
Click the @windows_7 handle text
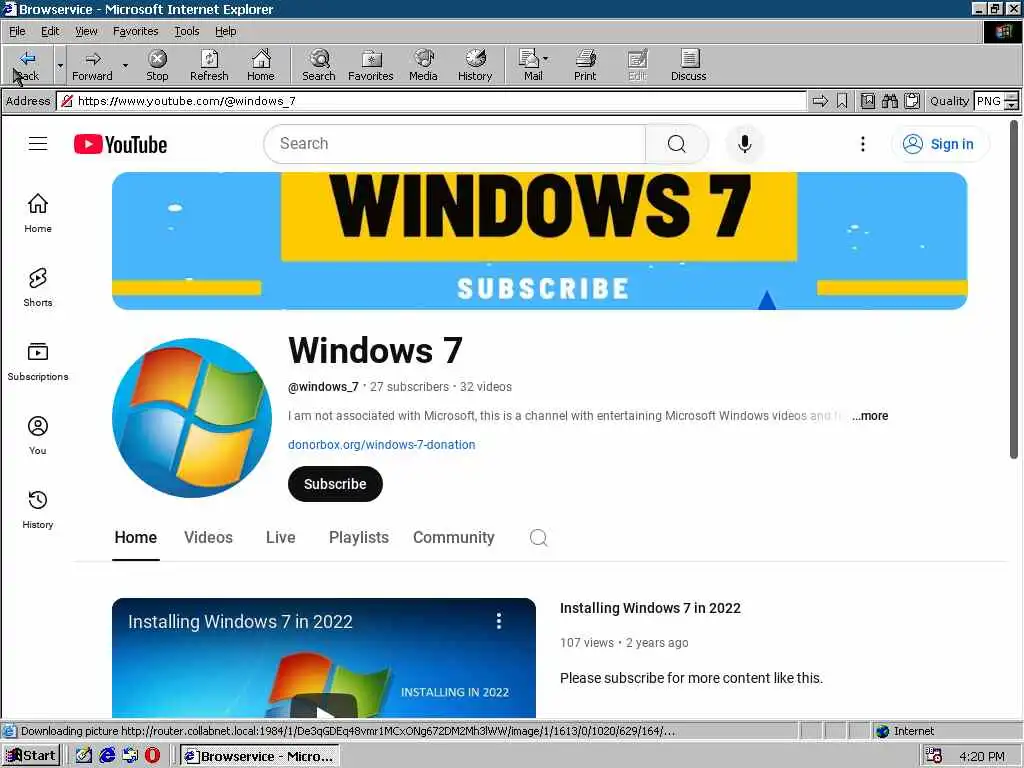[x=323, y=387]
